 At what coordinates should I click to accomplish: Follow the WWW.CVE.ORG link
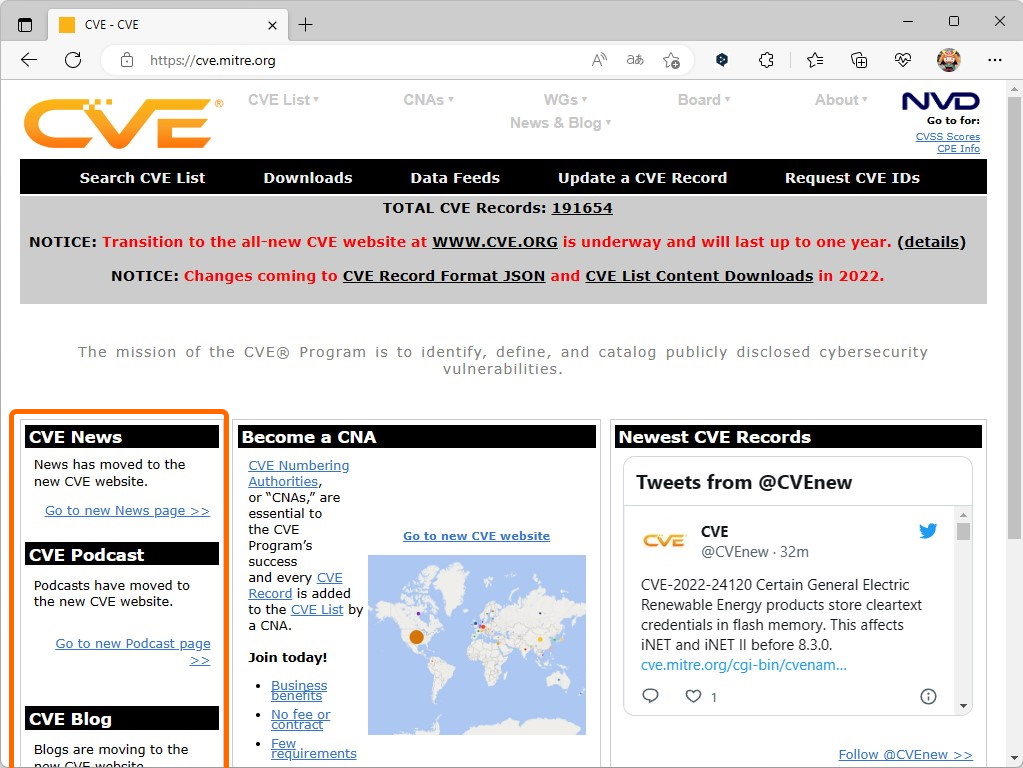point(495,242)
